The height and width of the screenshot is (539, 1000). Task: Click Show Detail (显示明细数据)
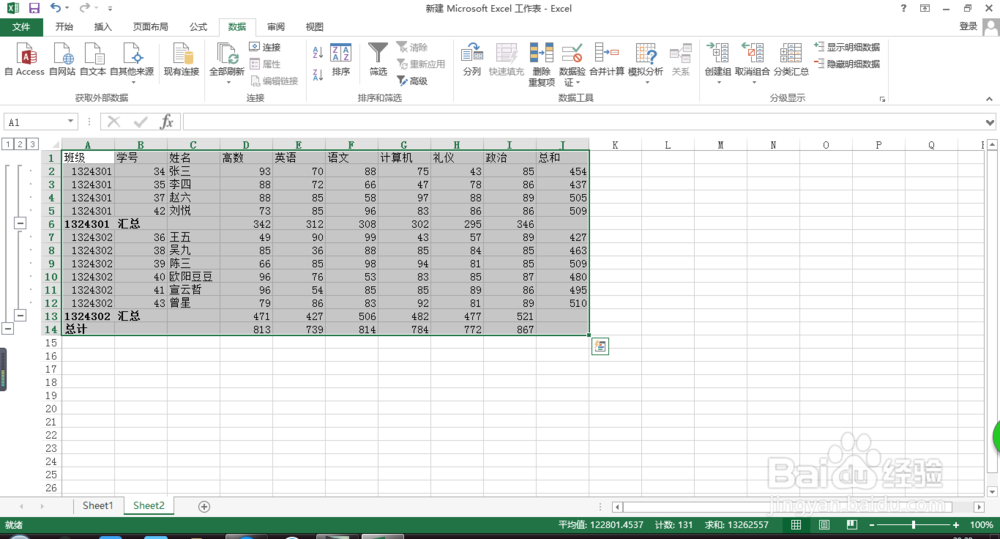pyautogui.click(x=847, y=47)
